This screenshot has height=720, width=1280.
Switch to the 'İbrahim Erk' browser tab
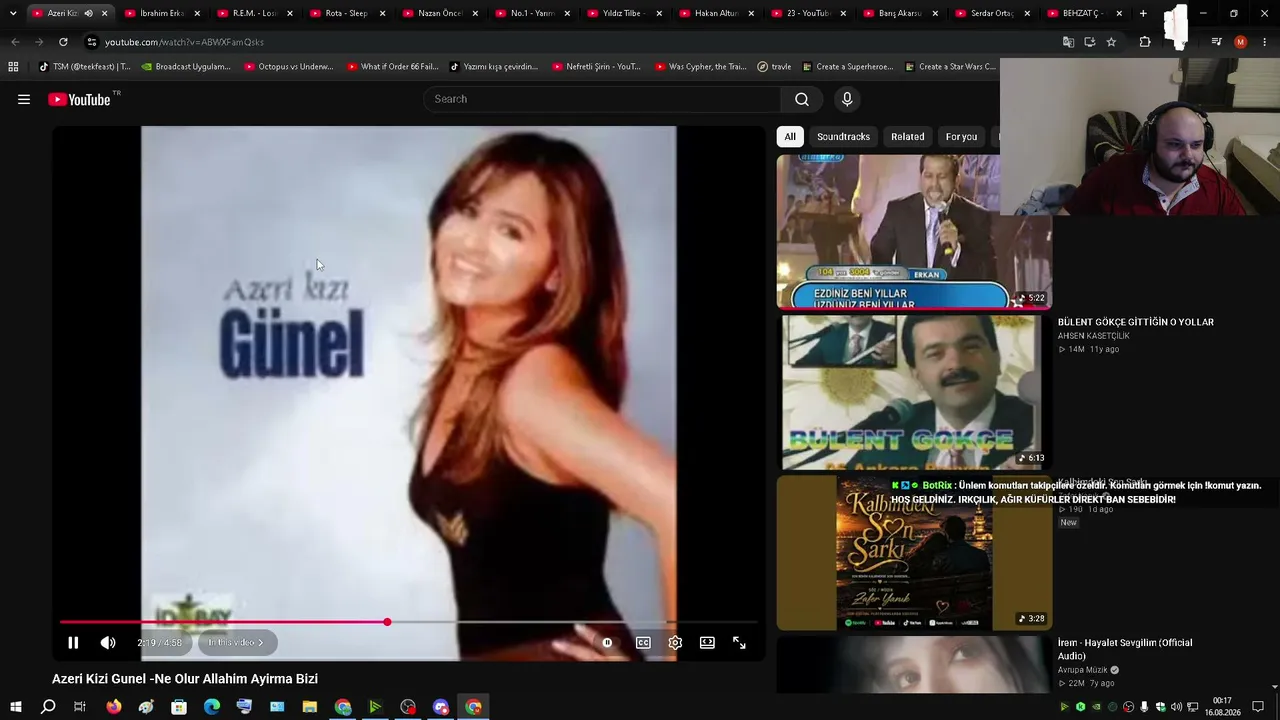coord(164,13)
